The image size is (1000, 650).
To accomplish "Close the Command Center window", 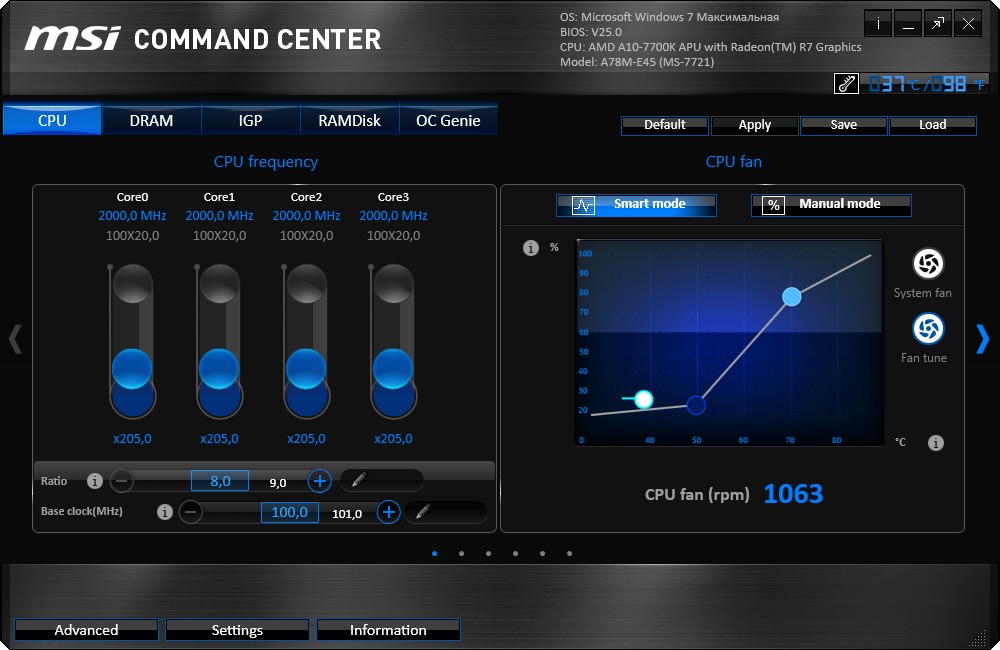I will pyautogui.click(x=968, y=24).
